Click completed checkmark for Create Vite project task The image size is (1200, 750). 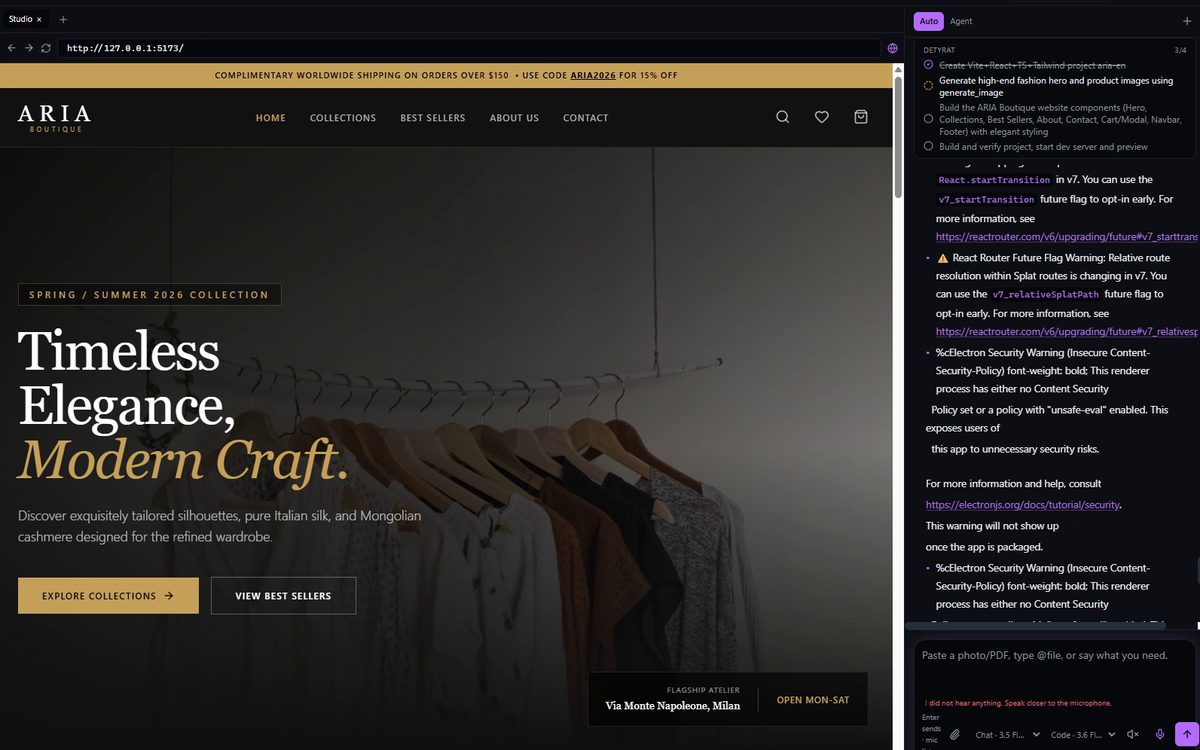(928, 65)
